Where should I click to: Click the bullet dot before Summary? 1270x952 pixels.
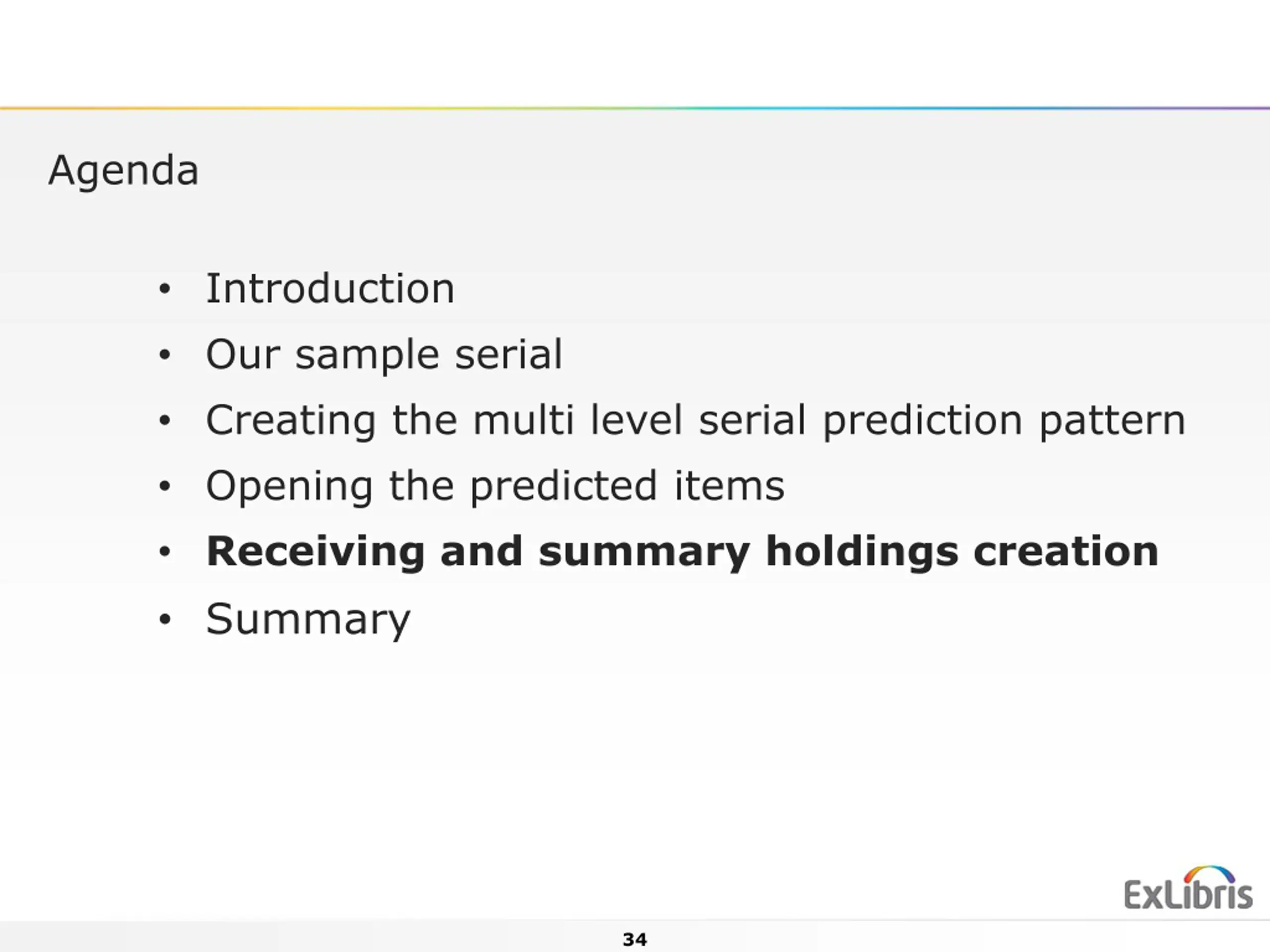point(165,619)
